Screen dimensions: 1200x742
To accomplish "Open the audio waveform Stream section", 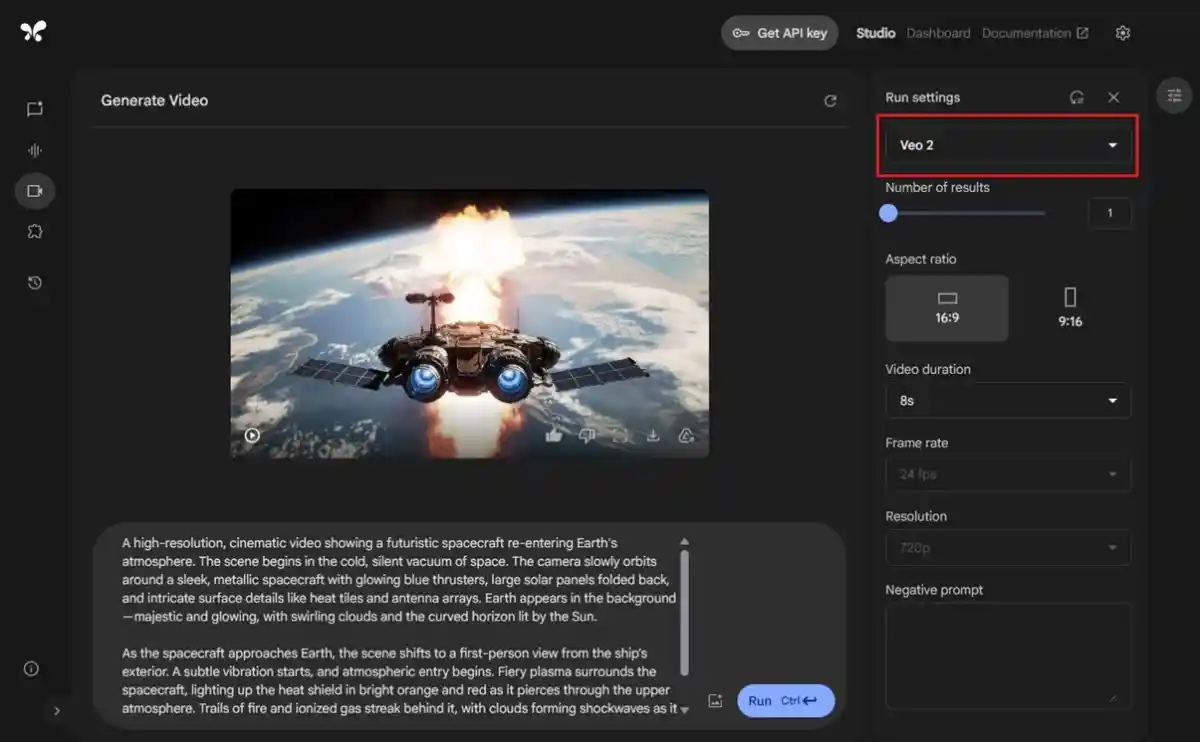I will (x=35, y=150).
